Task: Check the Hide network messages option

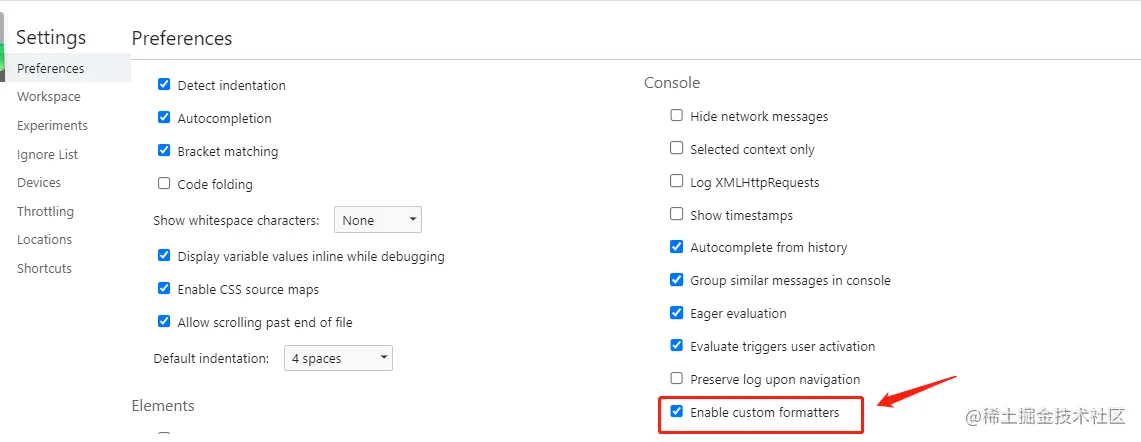Action: [x=677, y=116]
